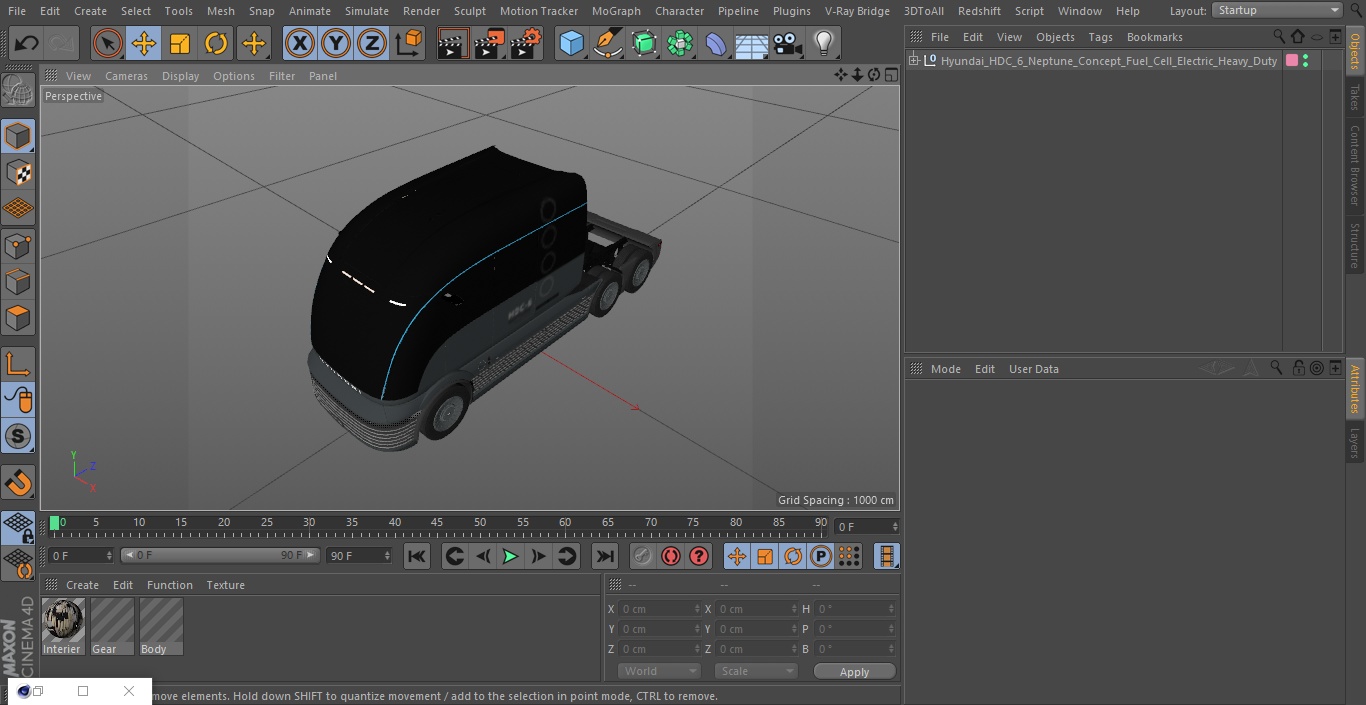Screen dimensions: 1366x705
Task: Switch to the Layers side tab
Action: pos(1355,442)
